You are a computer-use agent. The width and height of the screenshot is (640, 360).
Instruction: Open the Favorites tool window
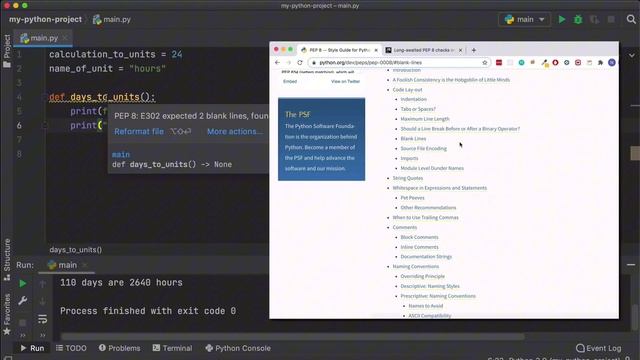click(7, 314)
